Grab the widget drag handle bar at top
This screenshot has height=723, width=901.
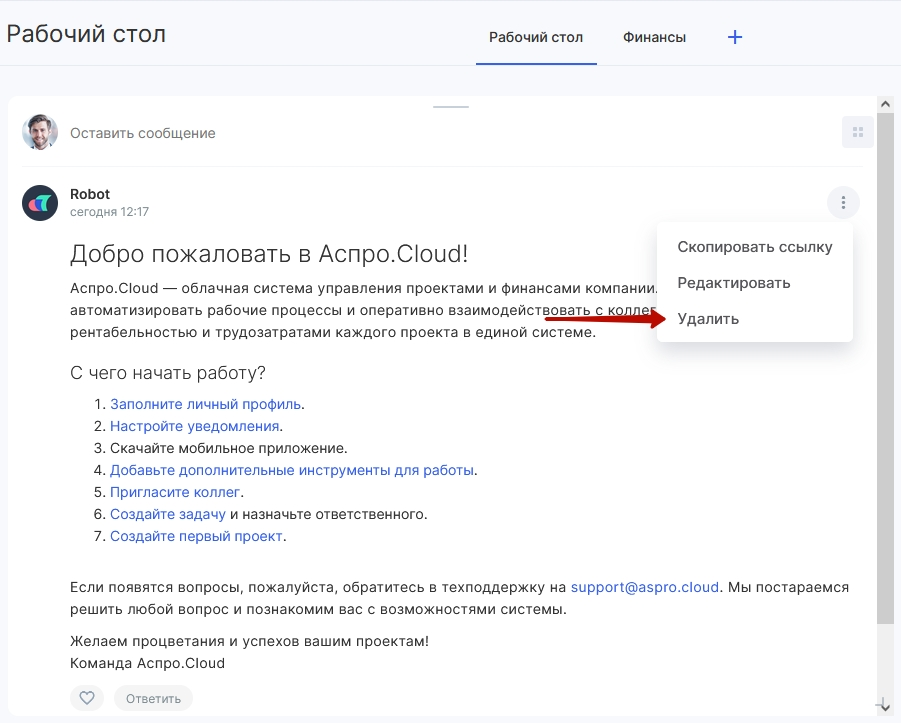[450, 107]
